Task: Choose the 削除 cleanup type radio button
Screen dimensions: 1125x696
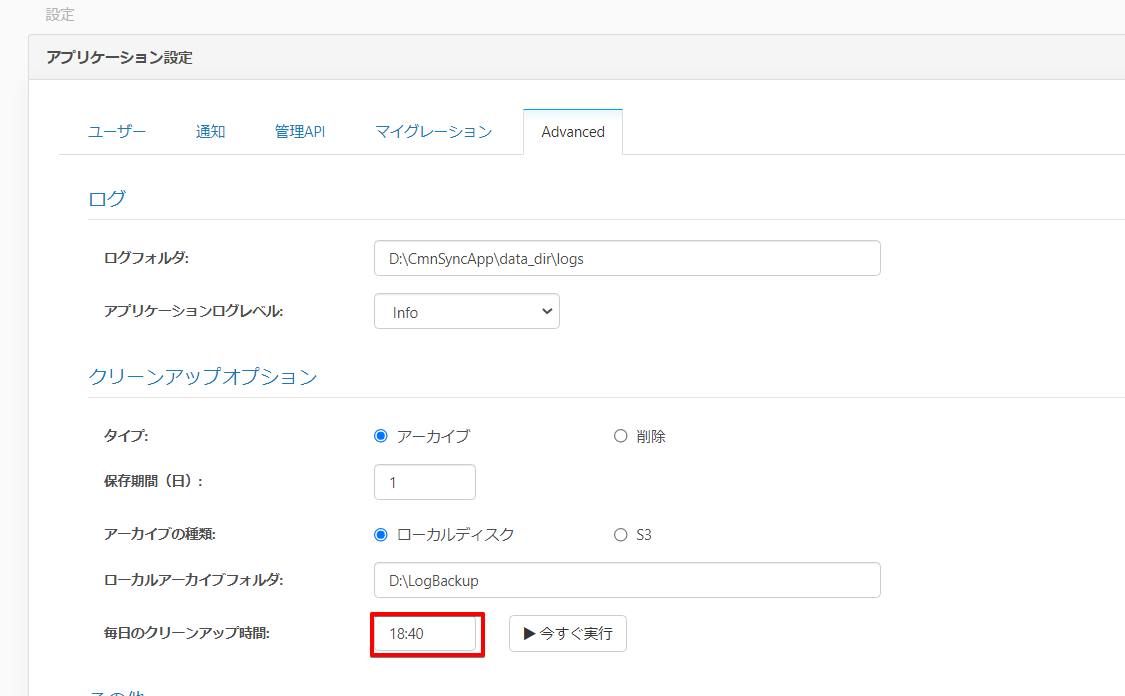Action: point(621,436)
